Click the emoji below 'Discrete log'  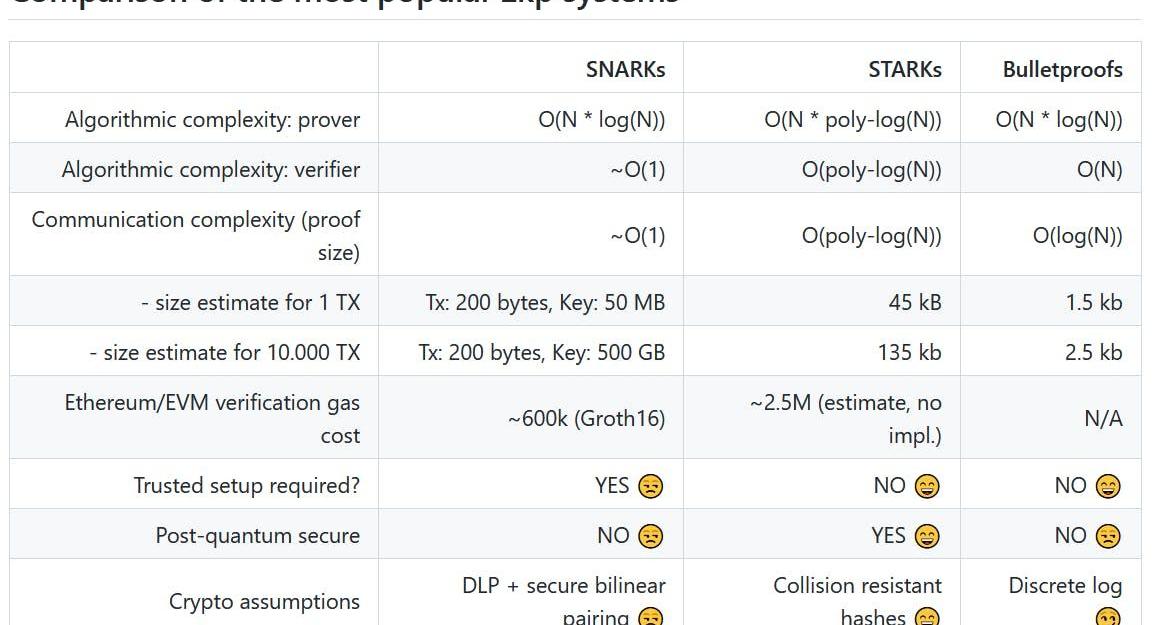(1108, 617)
